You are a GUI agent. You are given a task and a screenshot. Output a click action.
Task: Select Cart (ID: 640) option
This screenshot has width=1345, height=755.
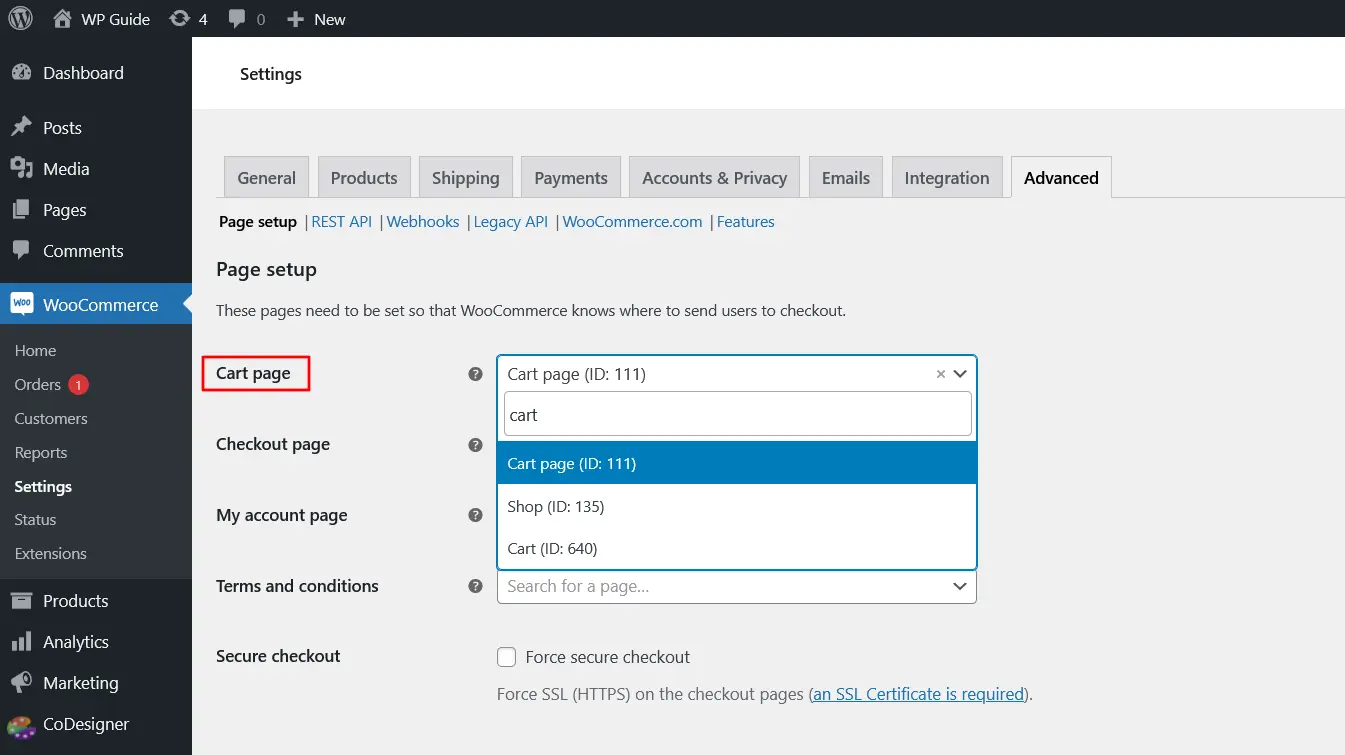(737, 548)
